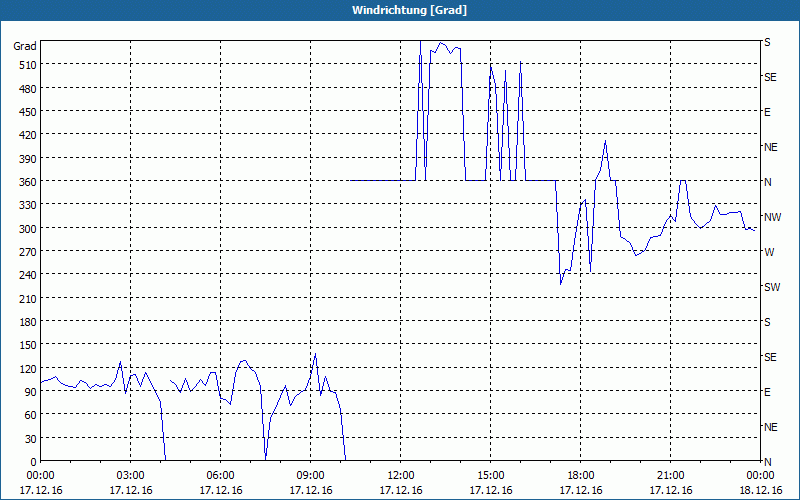Click the 300 degree axis label
Viewport: 800px width, 500px height.
coord(28,229)
